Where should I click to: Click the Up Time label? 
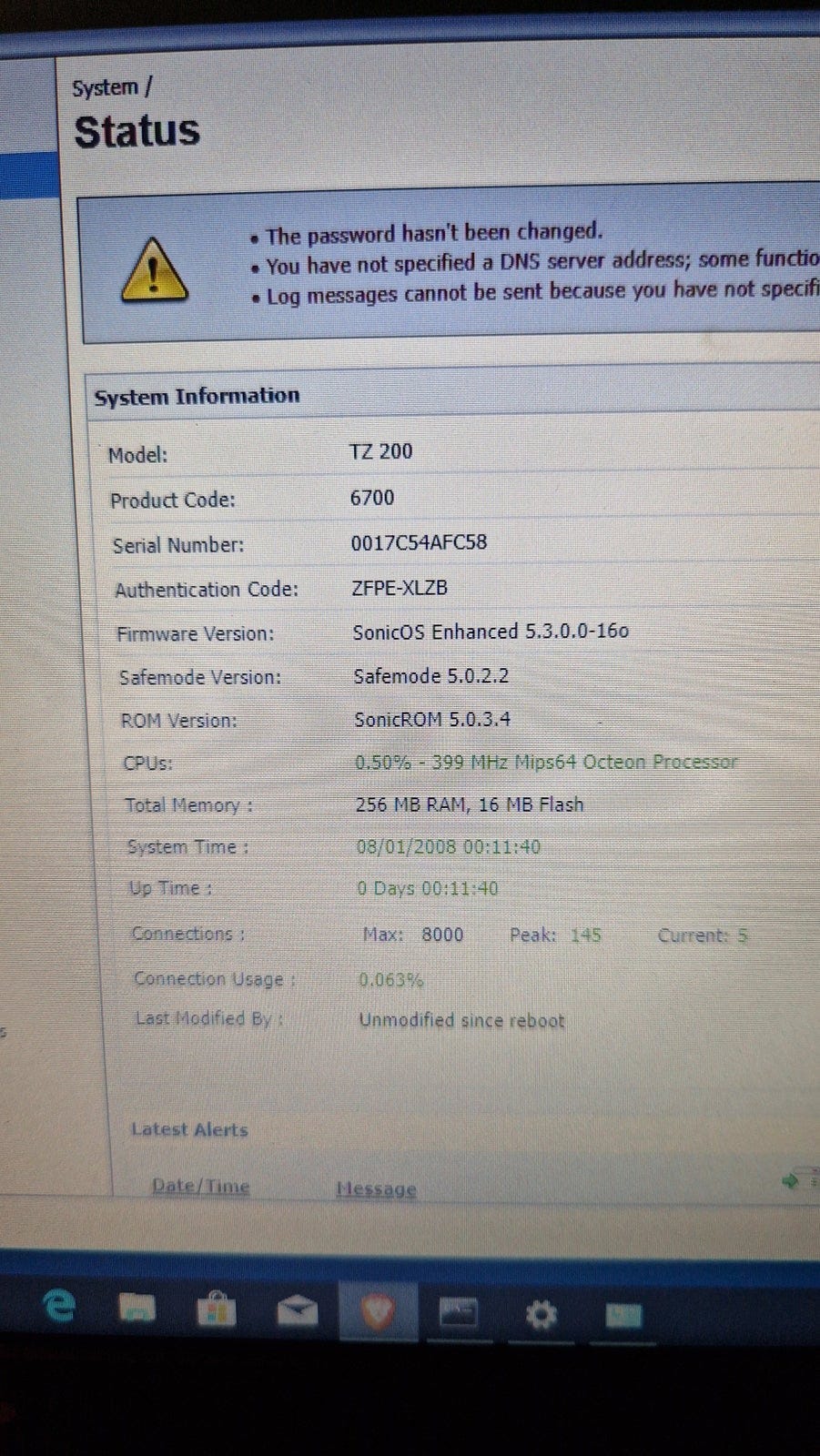pos(170,889)
